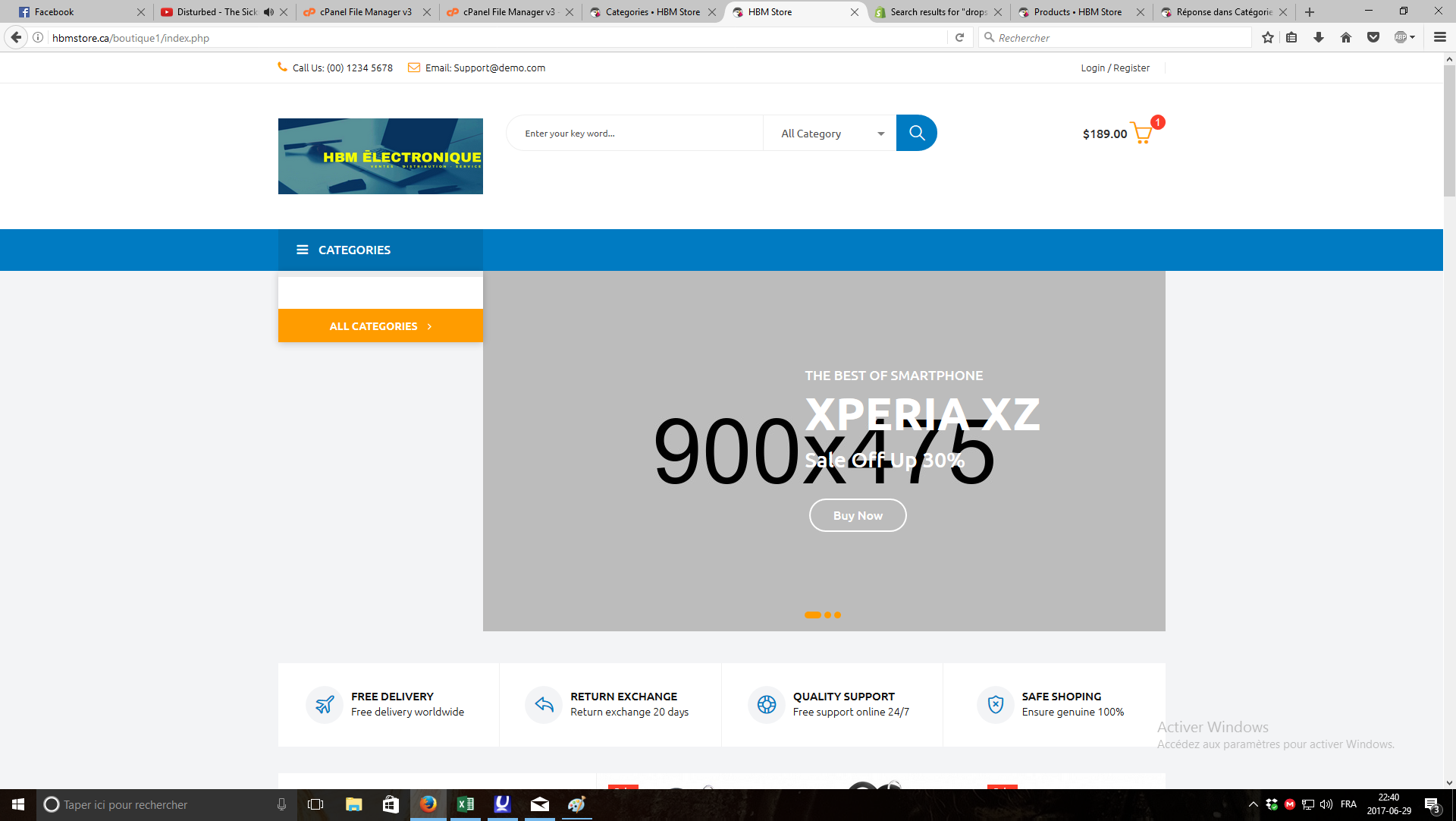
Task: Click the Firefox Rechercher search box
Action: tap(1115, 37)
